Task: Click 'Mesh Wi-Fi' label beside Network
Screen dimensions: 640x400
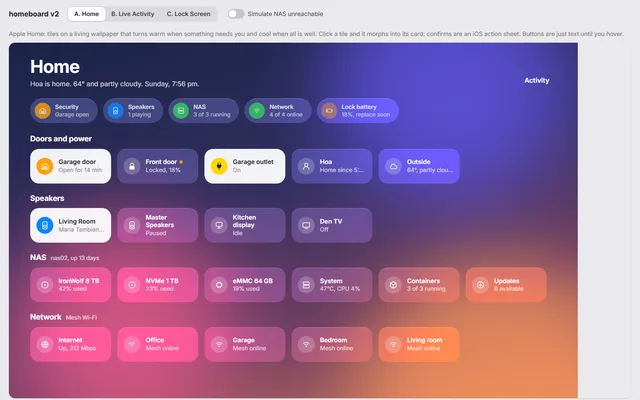Action: (x=81, y=318)
